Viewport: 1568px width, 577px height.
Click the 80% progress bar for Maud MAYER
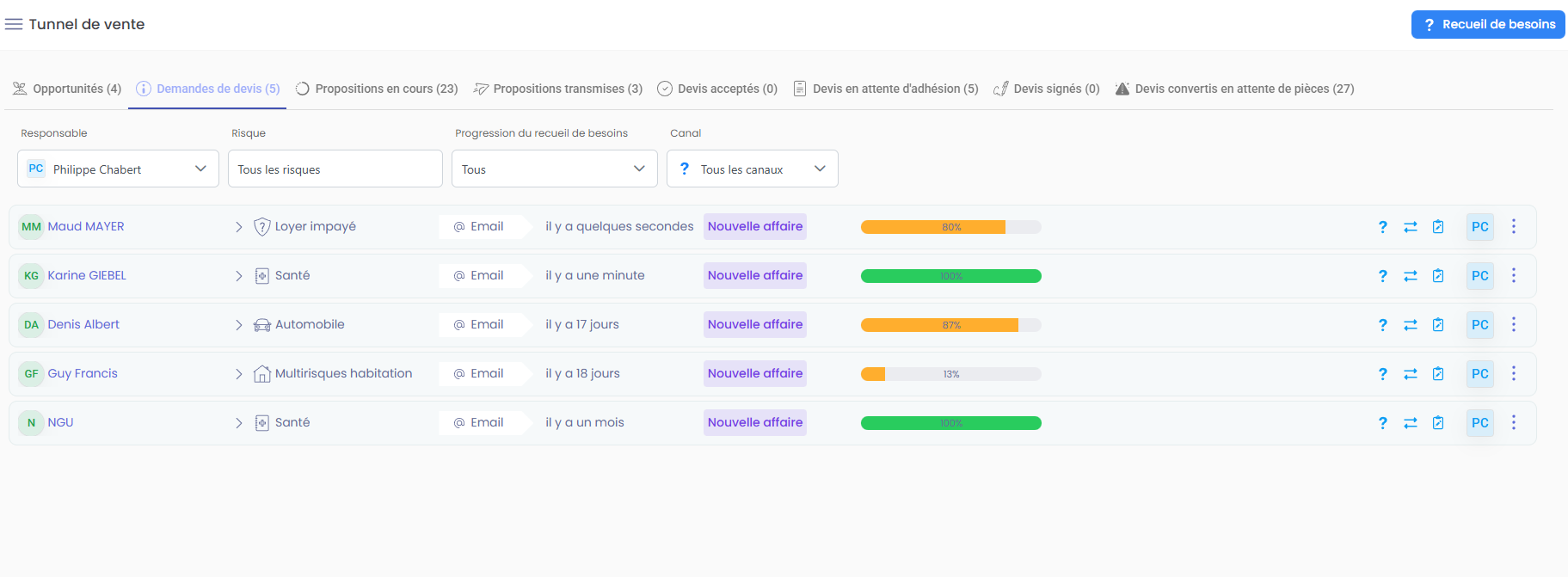[x=951, y=227]
